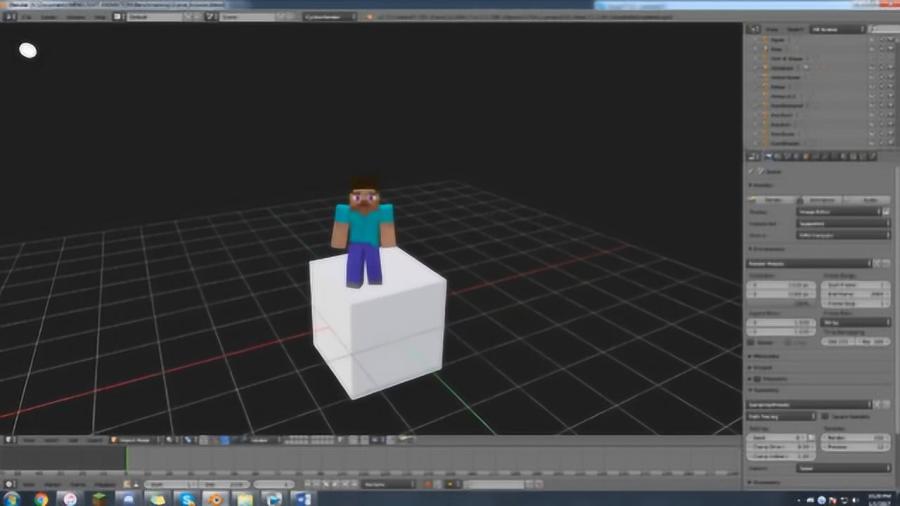
Task: Expand the Metadata panel
Action: pyautogui.click(x=765, y=356)
